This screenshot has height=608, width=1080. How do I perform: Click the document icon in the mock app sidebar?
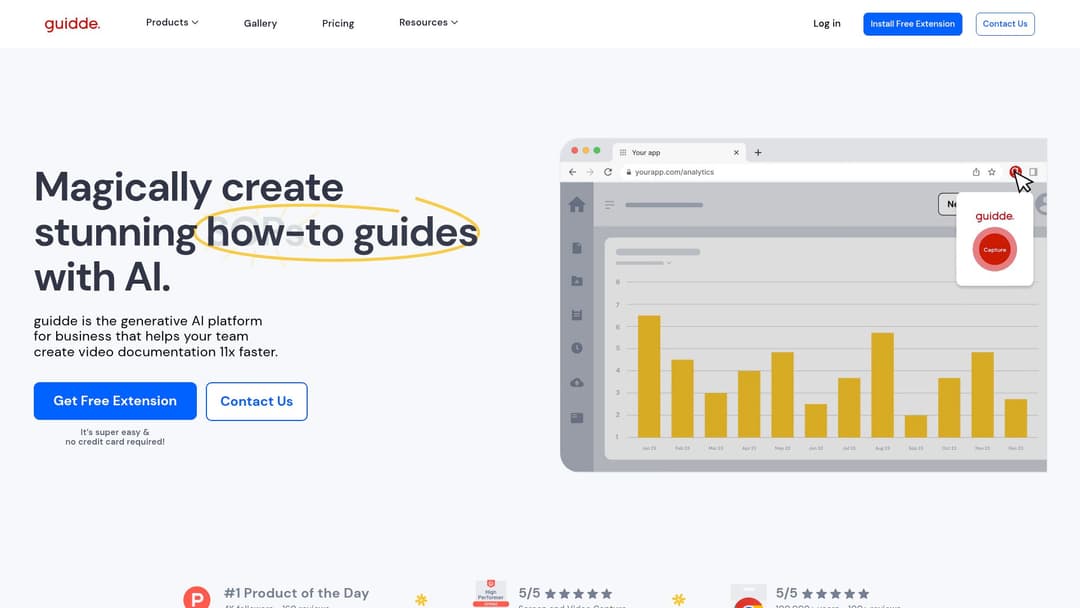click(x=577, y=248)
